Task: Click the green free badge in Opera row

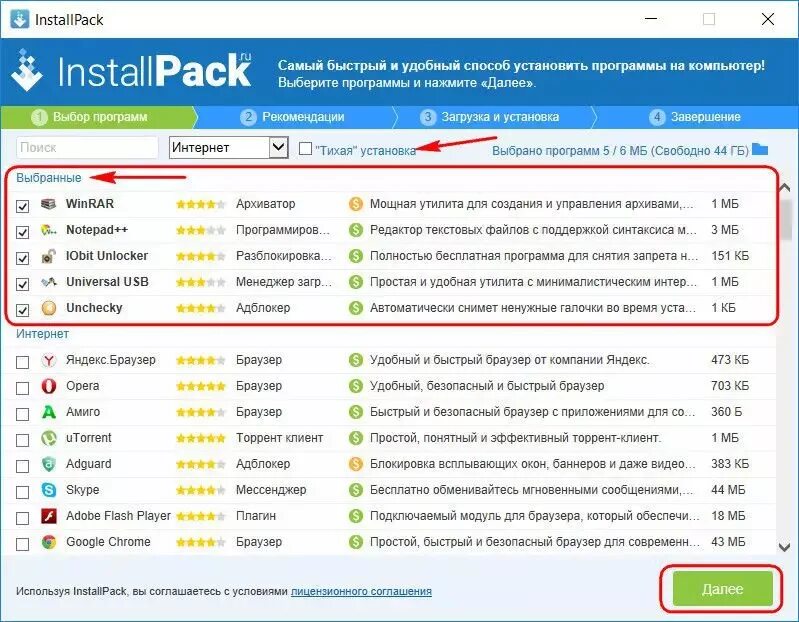Action: point(355,386)
